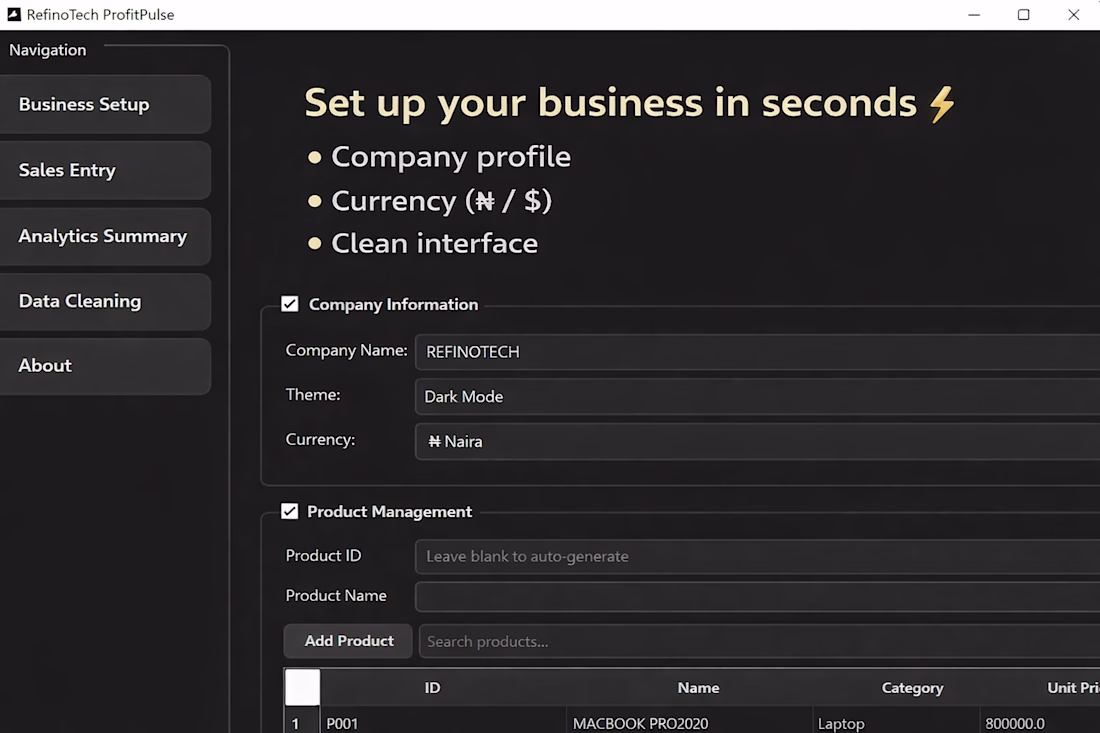Focus the Product ID field
Screen dimensions: 1100x733
click(758, 556)
